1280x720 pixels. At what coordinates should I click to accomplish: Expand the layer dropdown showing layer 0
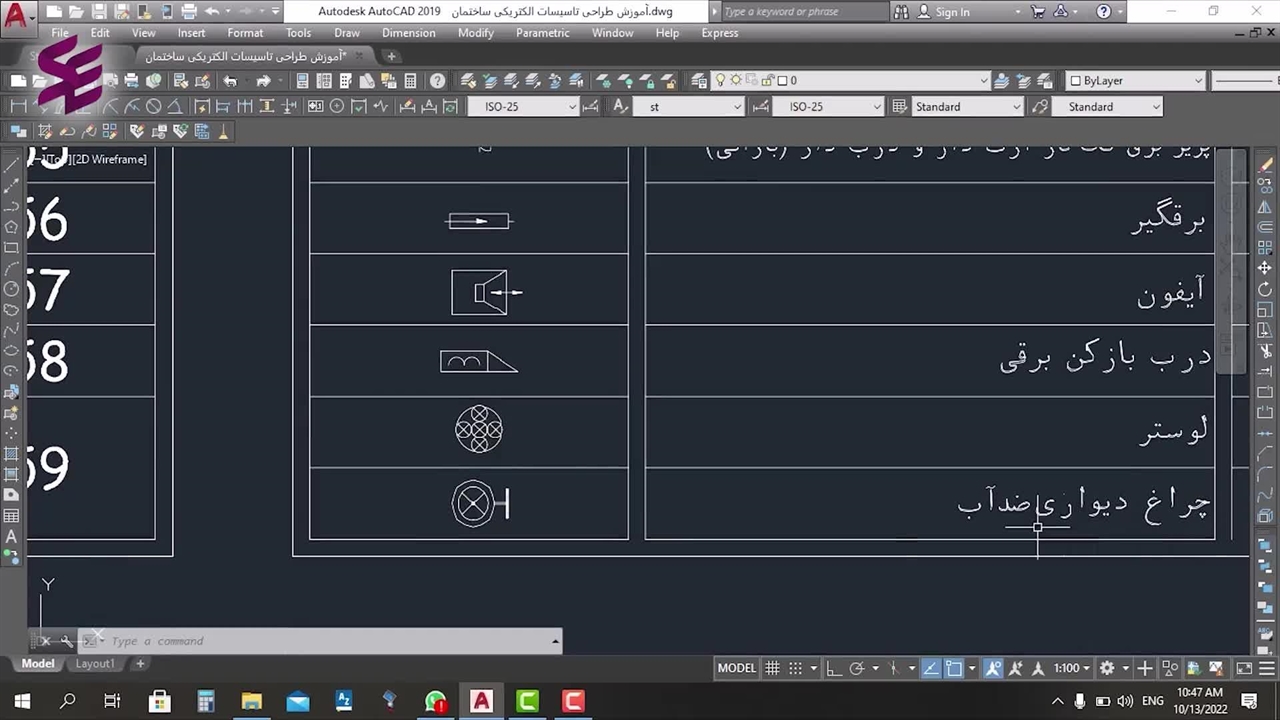tap(983, 81)
